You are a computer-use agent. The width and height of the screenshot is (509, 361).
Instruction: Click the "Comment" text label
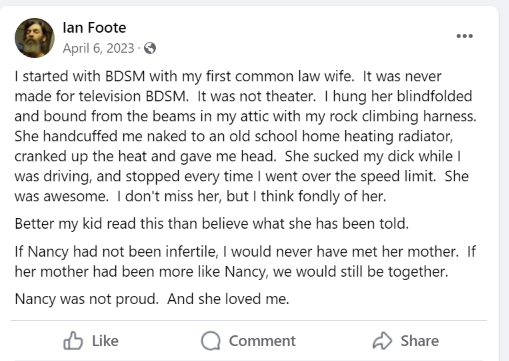[262, 341]
